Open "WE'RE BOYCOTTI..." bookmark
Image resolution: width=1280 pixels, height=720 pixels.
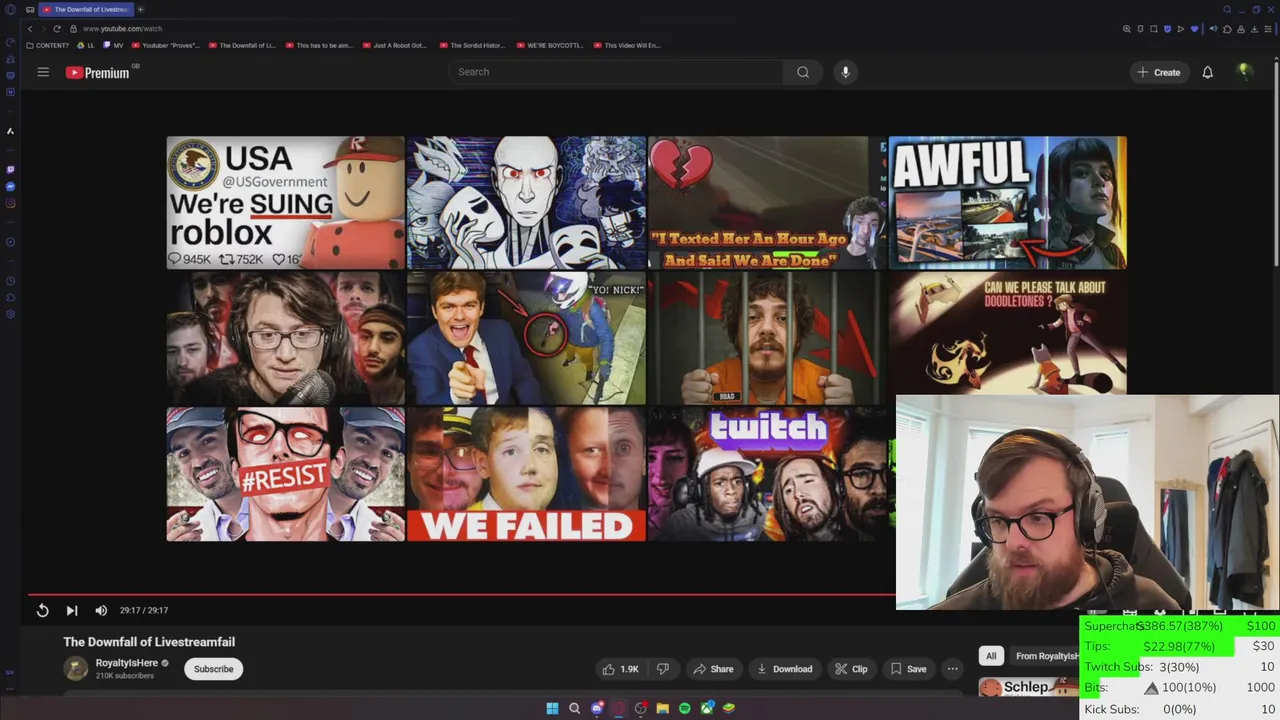[550, 45]
